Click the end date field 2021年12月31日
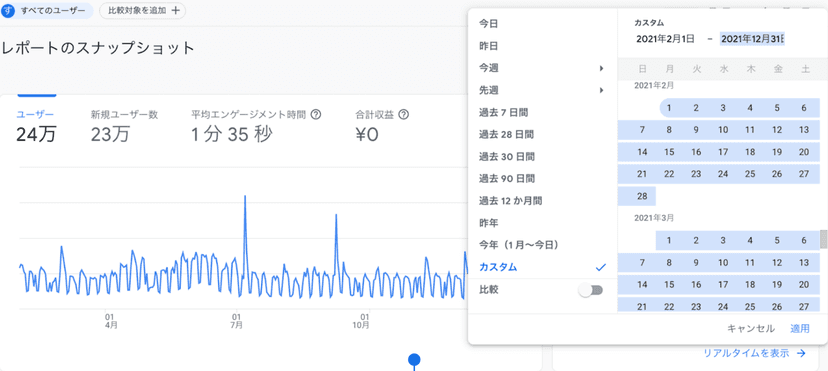This screenshot has height=371, width=828. pyautogui.click(x=752, y=39)
